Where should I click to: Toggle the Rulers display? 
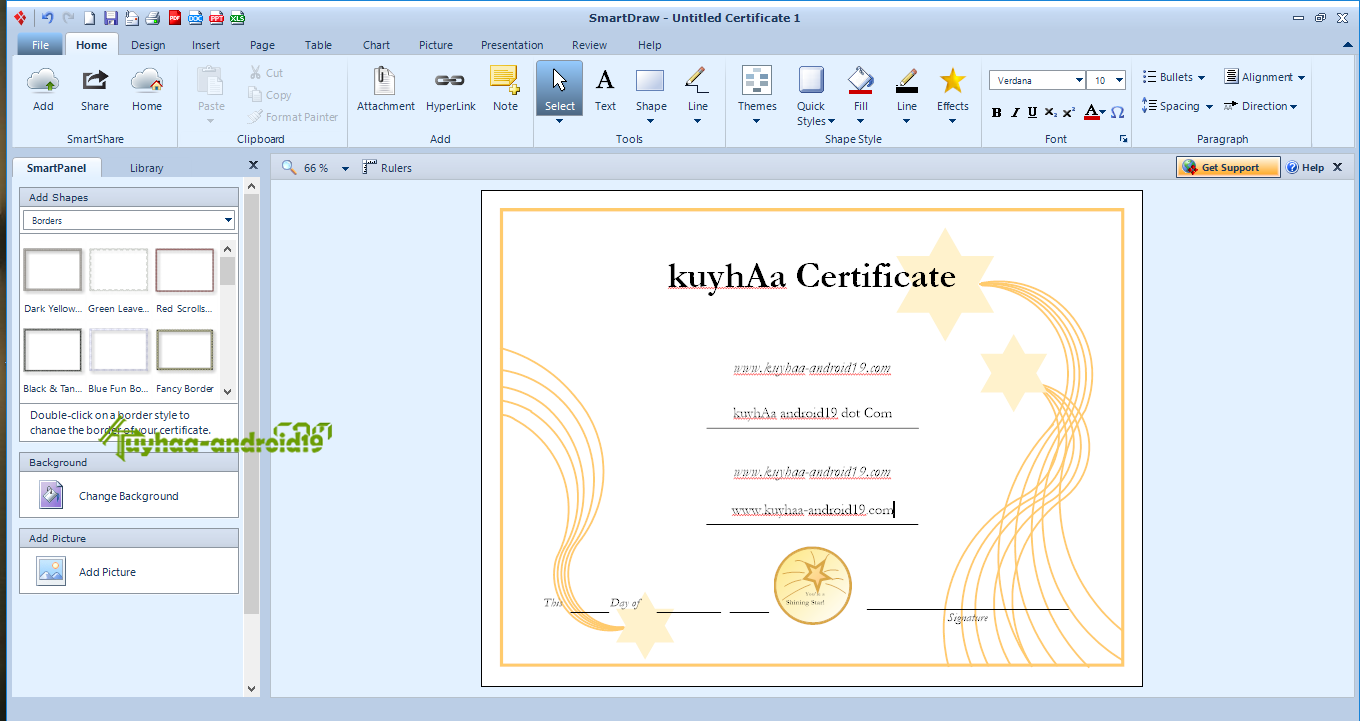point(387,167)
